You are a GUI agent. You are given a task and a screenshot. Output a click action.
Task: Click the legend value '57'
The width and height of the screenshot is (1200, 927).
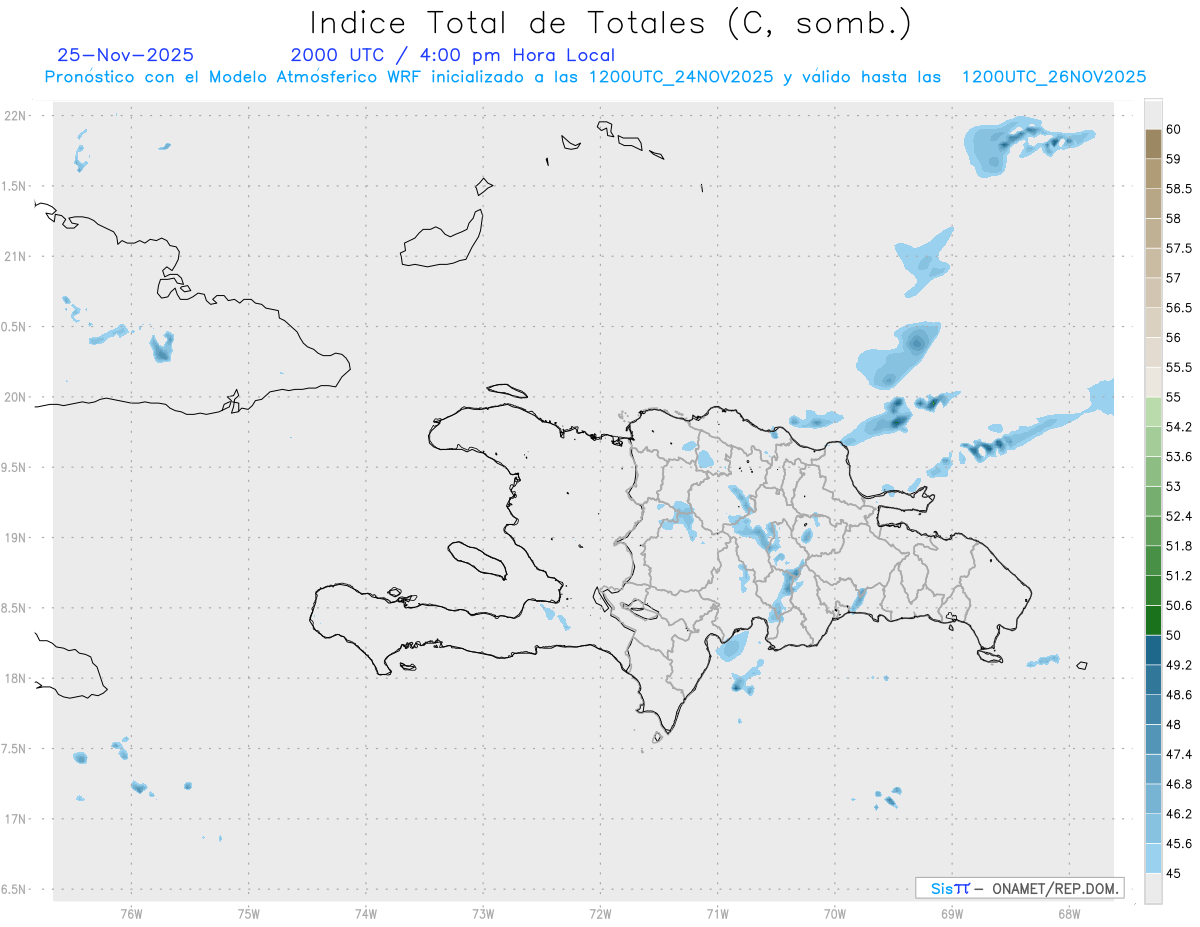tap(1173, 278)
